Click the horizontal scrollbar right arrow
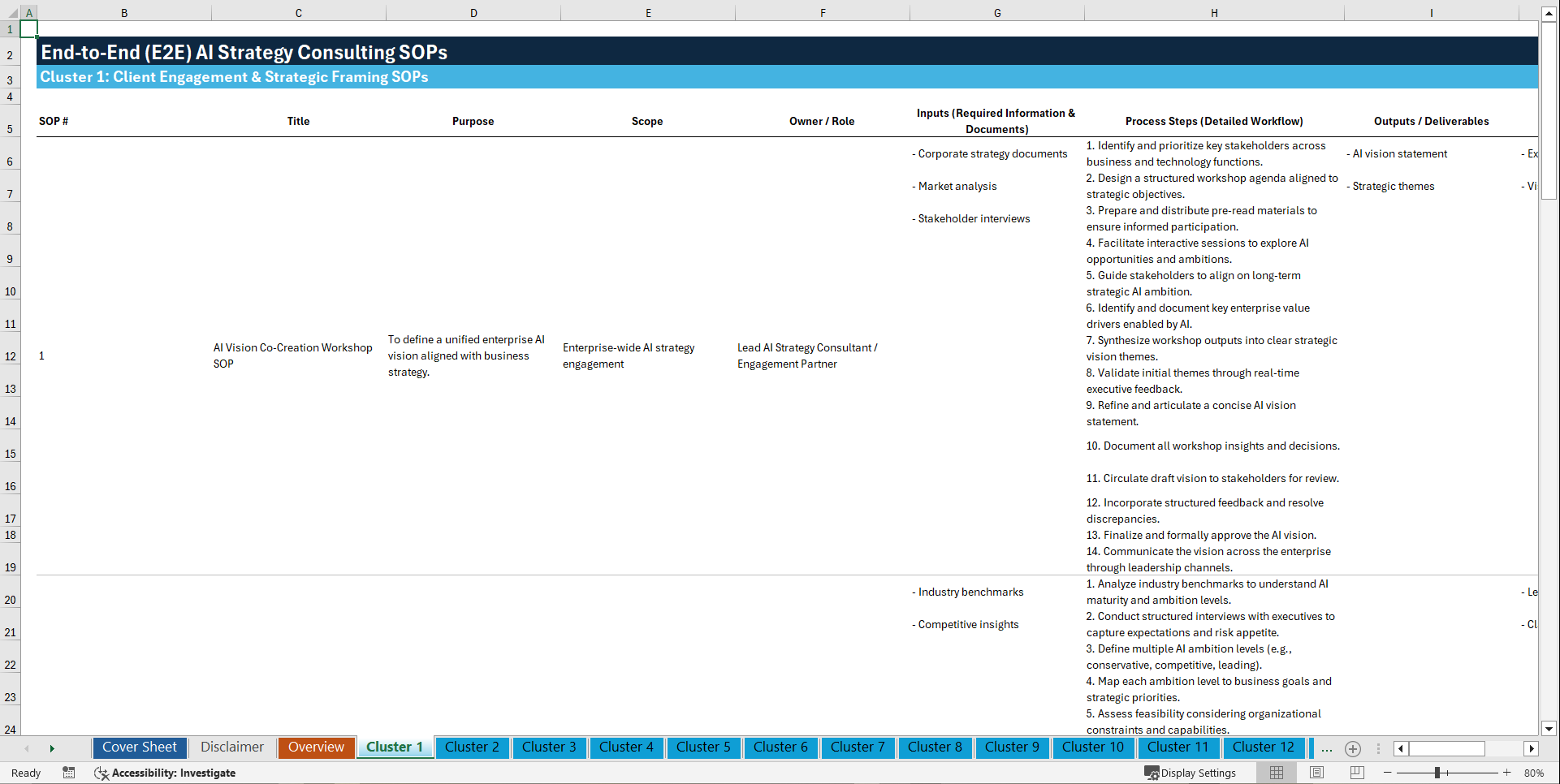1560x784 pixels. [1532, 748]
